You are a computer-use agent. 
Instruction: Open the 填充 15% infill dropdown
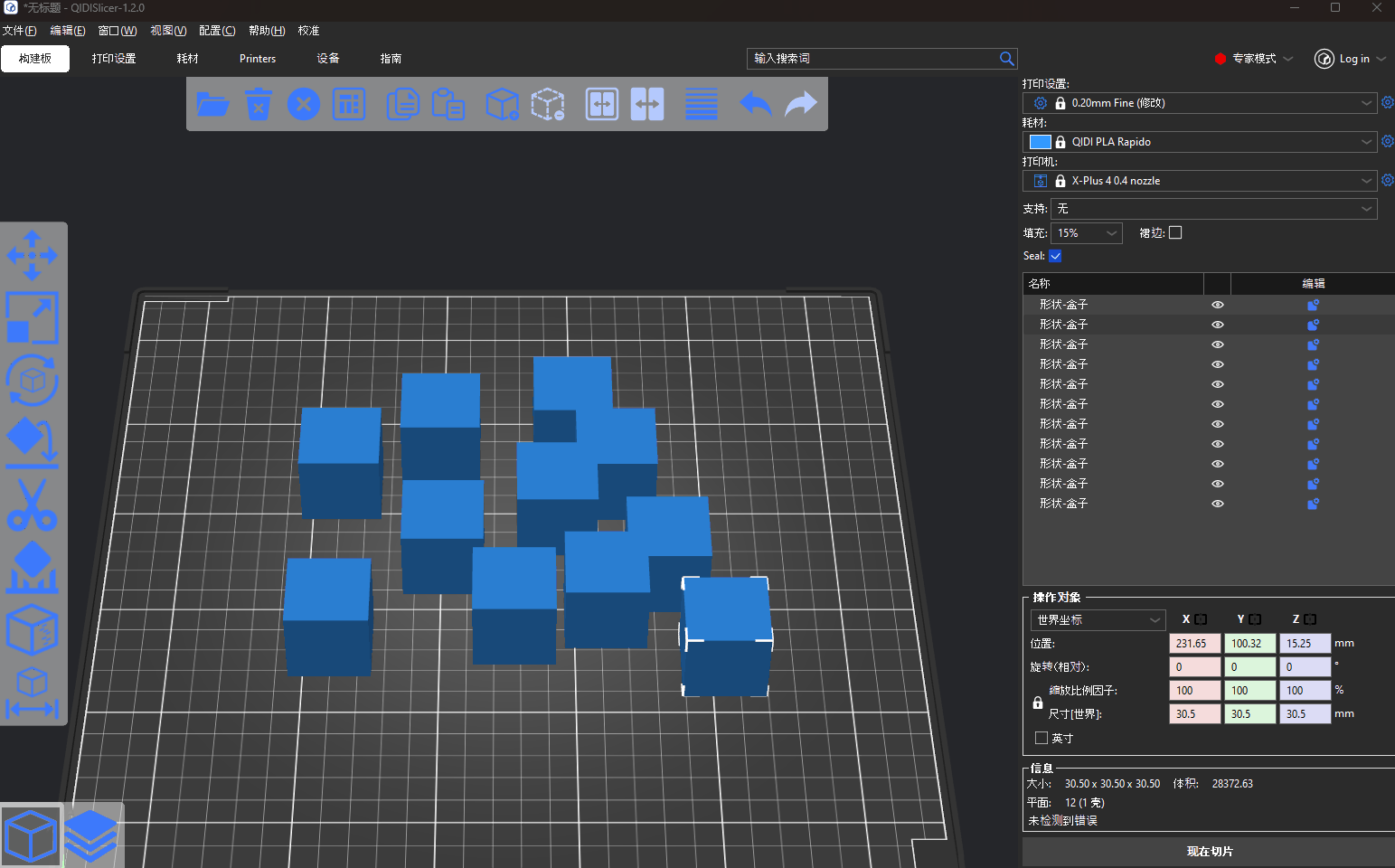coord(1087,233)
